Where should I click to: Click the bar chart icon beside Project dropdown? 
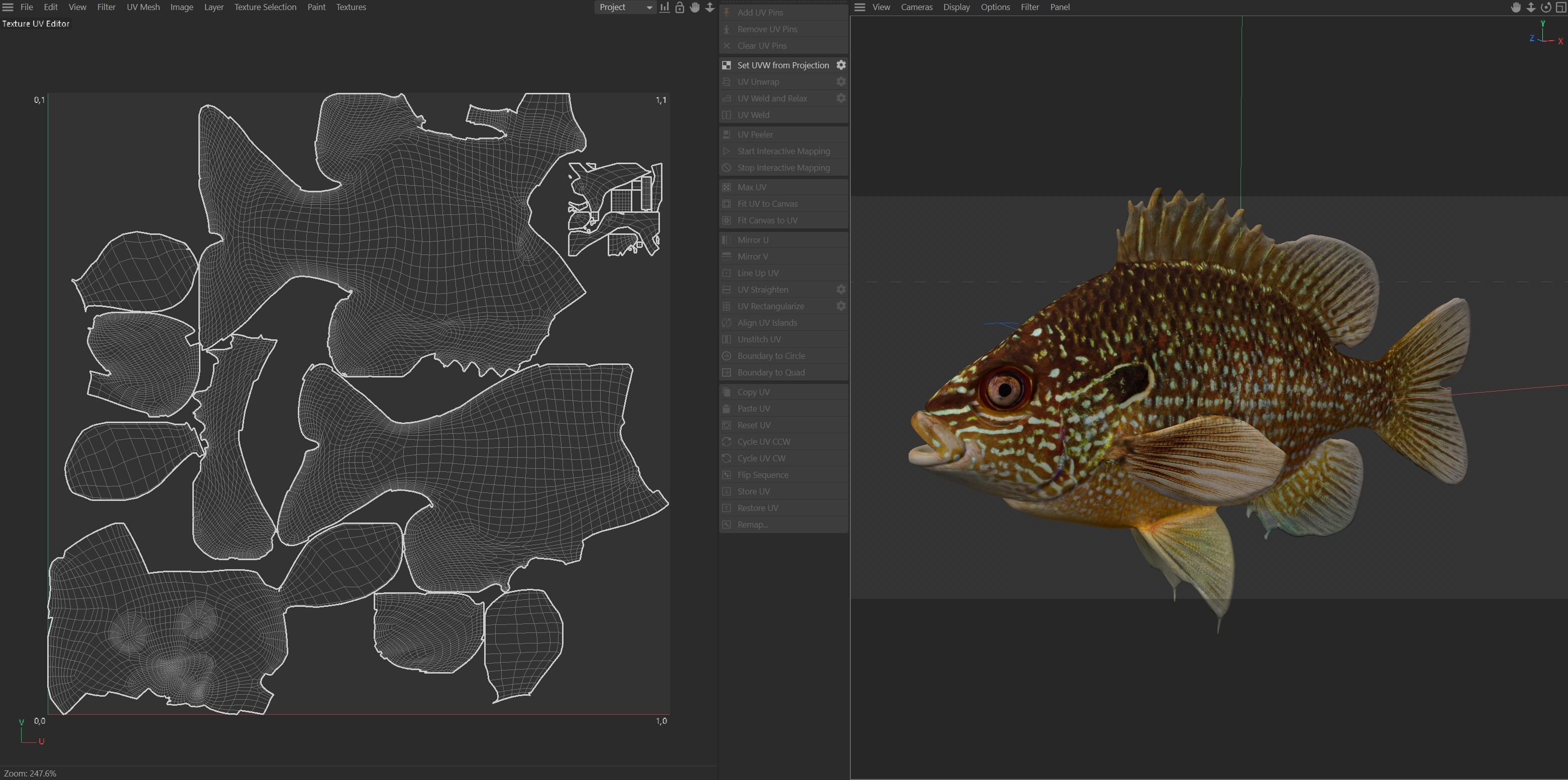coord(664,8)
